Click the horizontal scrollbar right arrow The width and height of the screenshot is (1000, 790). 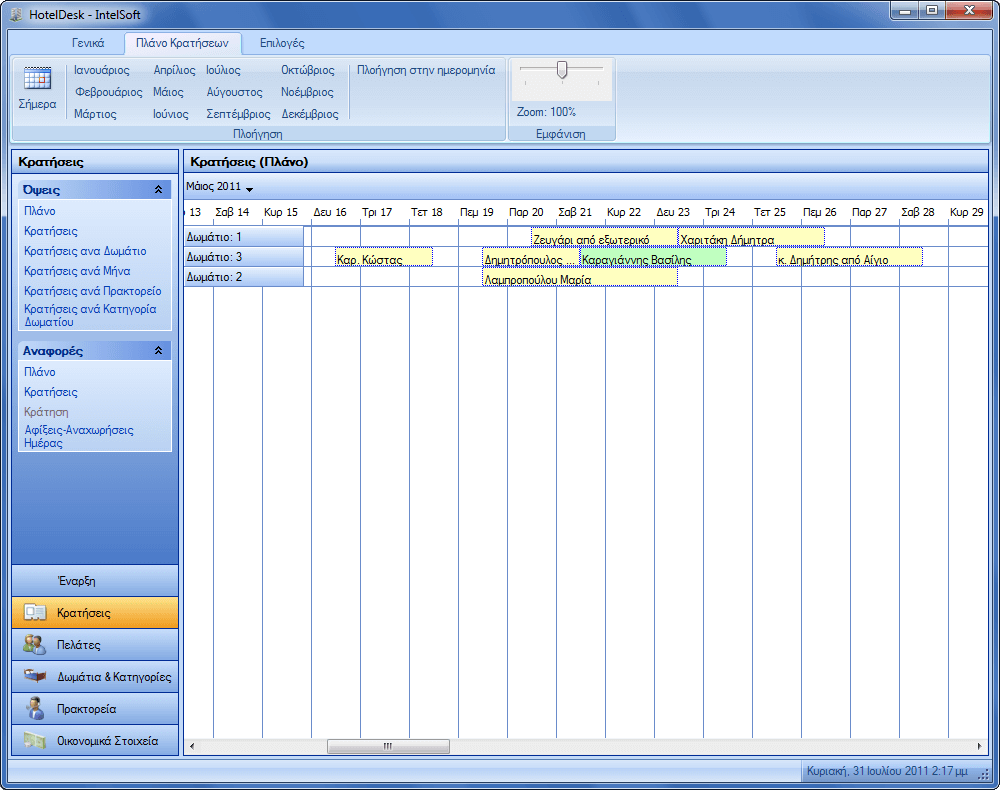pos(981,746)
